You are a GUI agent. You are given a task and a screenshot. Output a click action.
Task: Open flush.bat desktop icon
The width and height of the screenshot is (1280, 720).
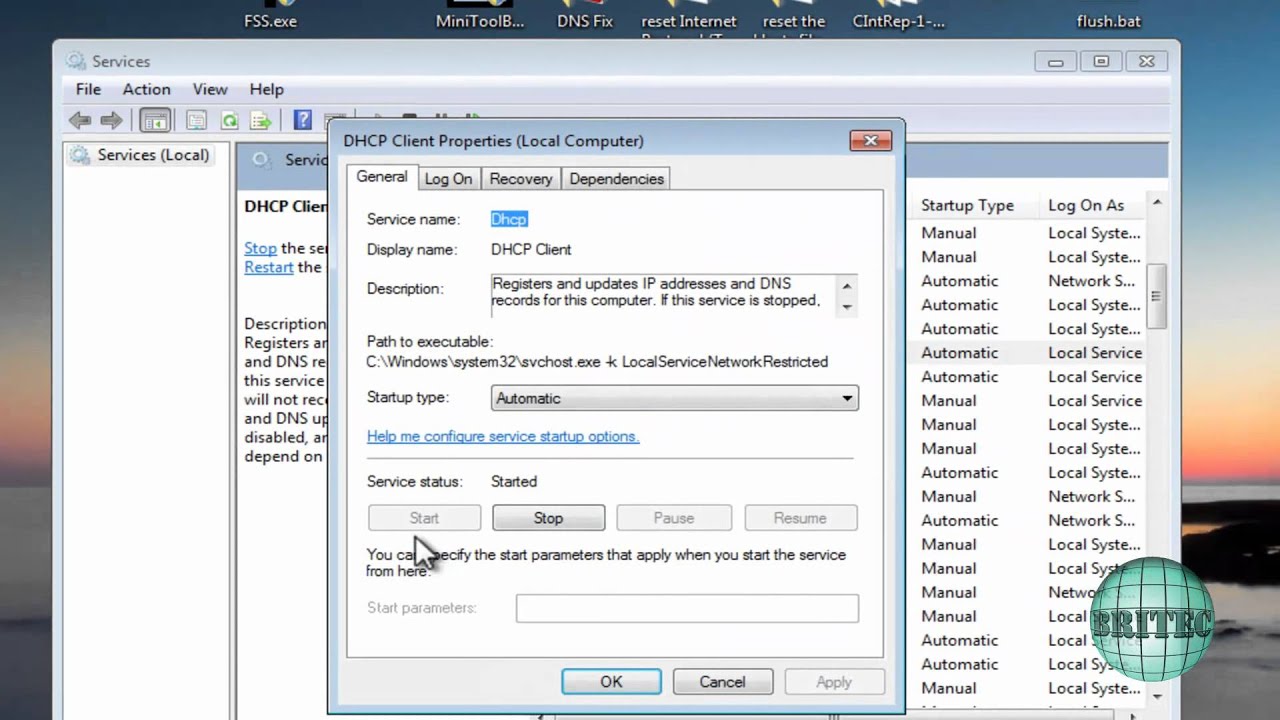pos(1109,21)
